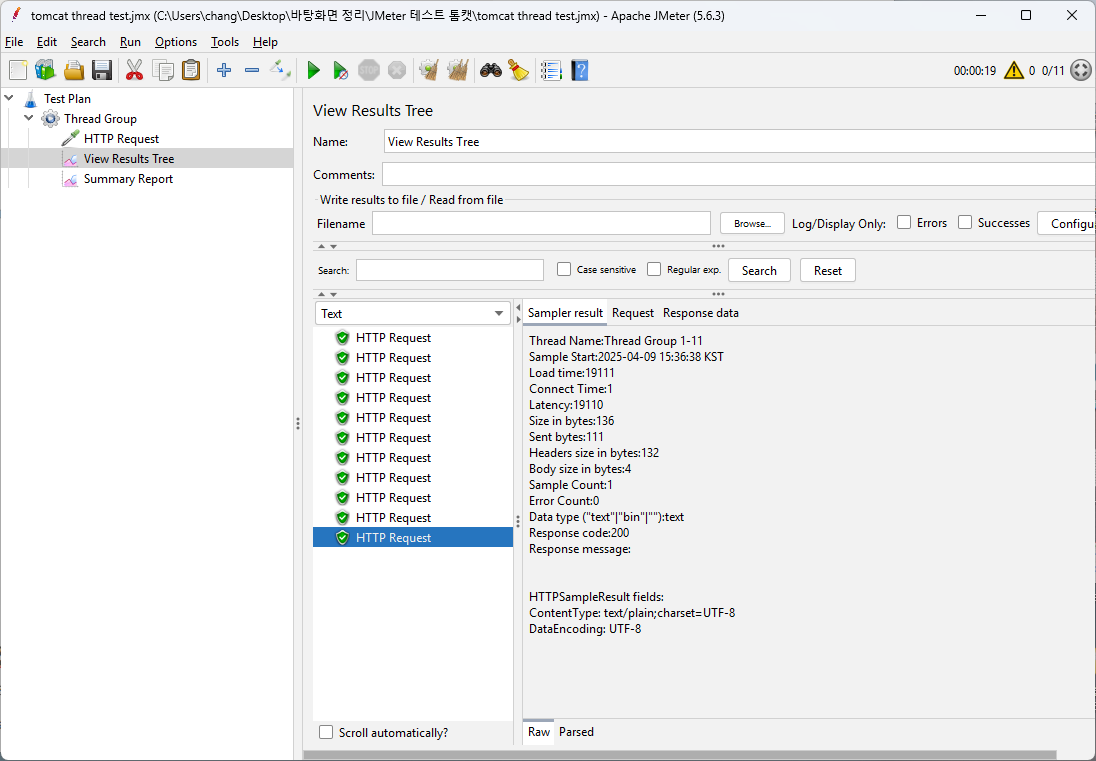Click the Configure button
This screenshot has width=1096, height=761.
click(1067, 224)
